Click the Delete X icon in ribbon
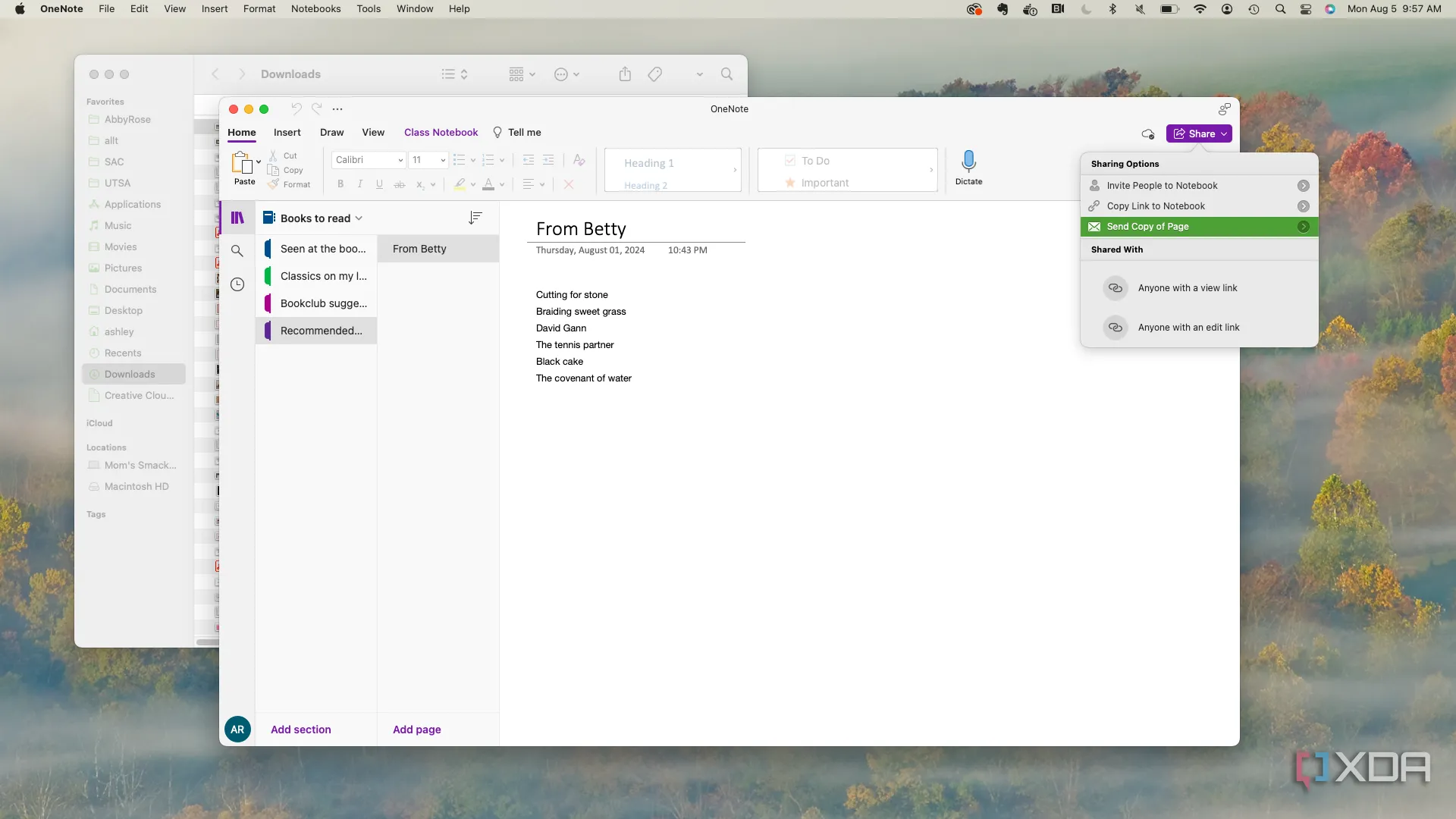1456x819 pixels. (569, 184)
